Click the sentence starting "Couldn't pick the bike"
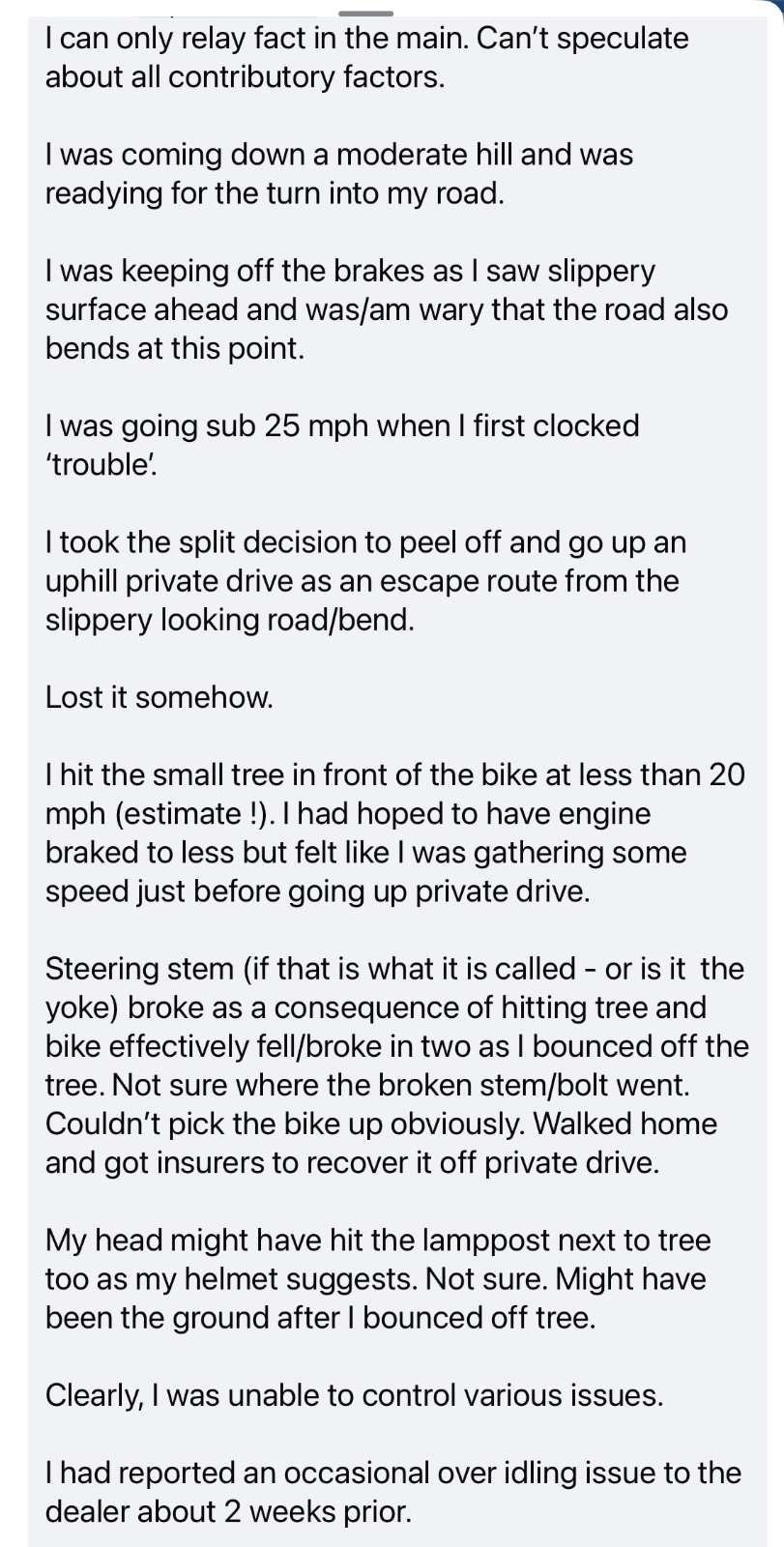Screen dimensions: 784x1547 pos(381,1124)
